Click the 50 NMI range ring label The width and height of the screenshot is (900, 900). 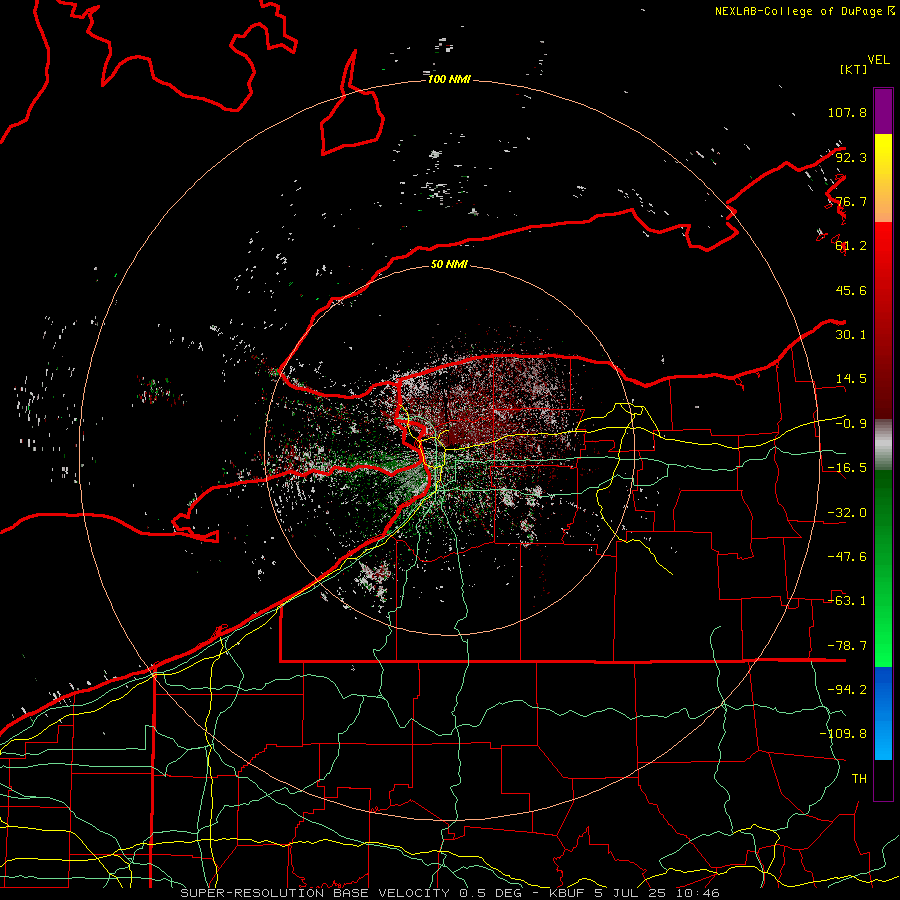[x=449, y=264]
